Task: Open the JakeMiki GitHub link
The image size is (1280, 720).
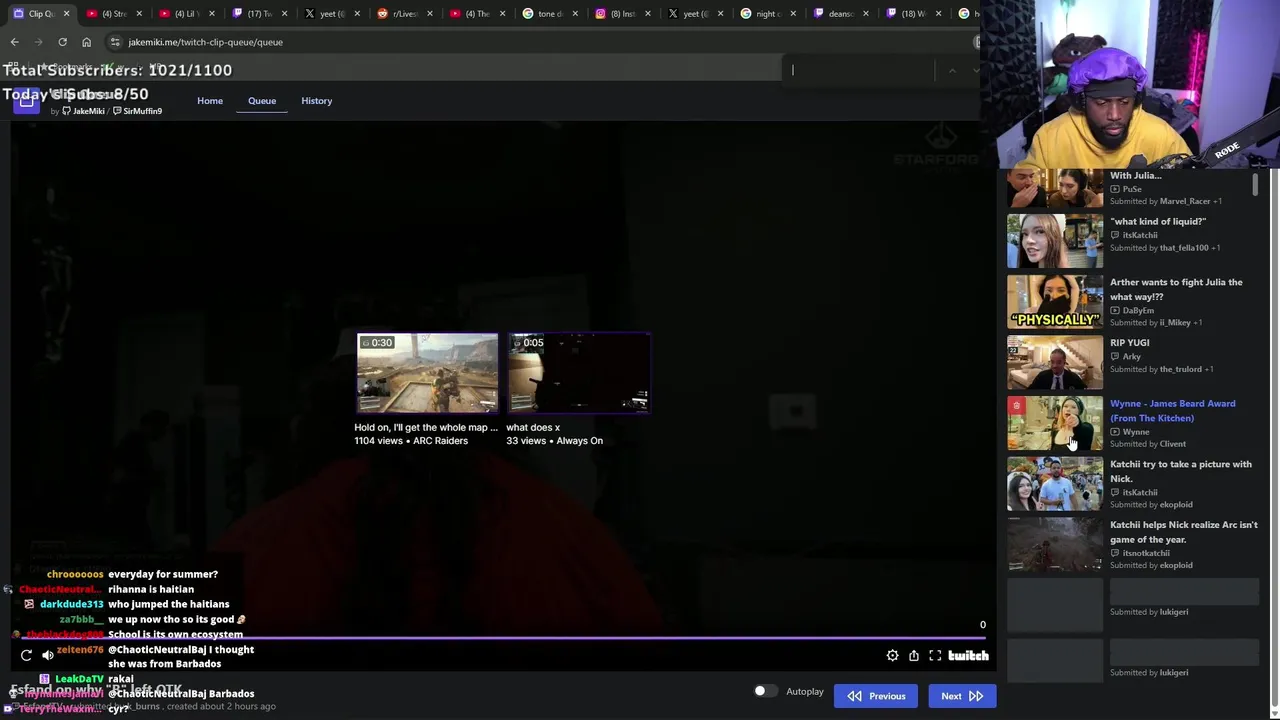Action: point(83,111)
